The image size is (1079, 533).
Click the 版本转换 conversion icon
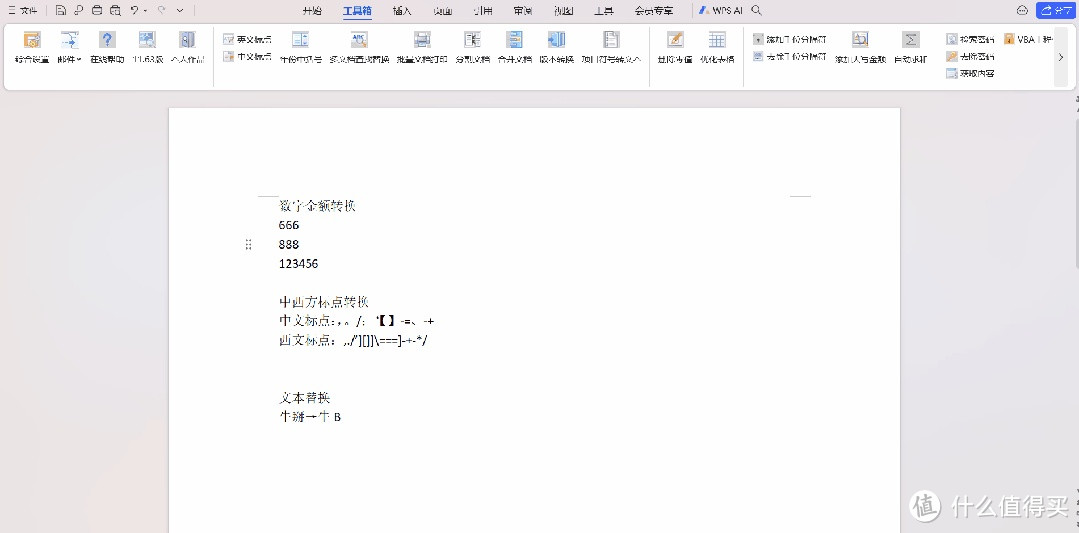556,42
